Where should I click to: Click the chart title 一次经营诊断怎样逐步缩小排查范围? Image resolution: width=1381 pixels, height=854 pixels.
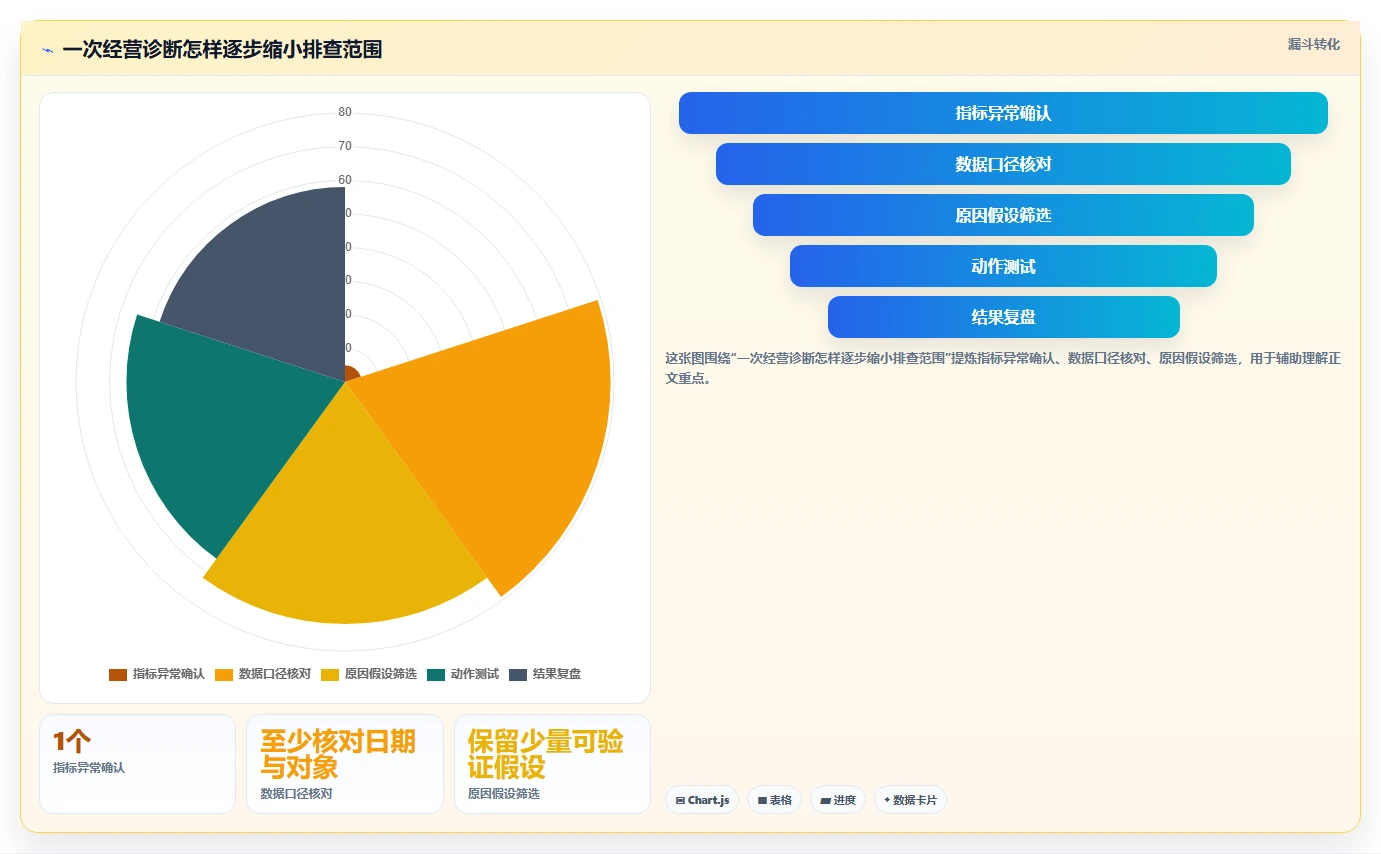tap(222, 49)
